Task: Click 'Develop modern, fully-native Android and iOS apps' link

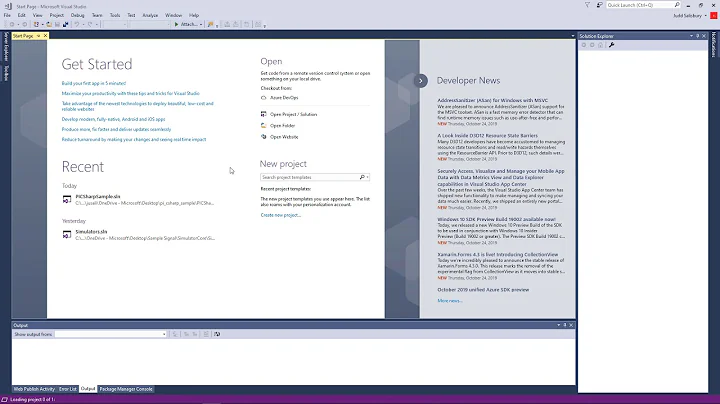Action: point(113,119)
